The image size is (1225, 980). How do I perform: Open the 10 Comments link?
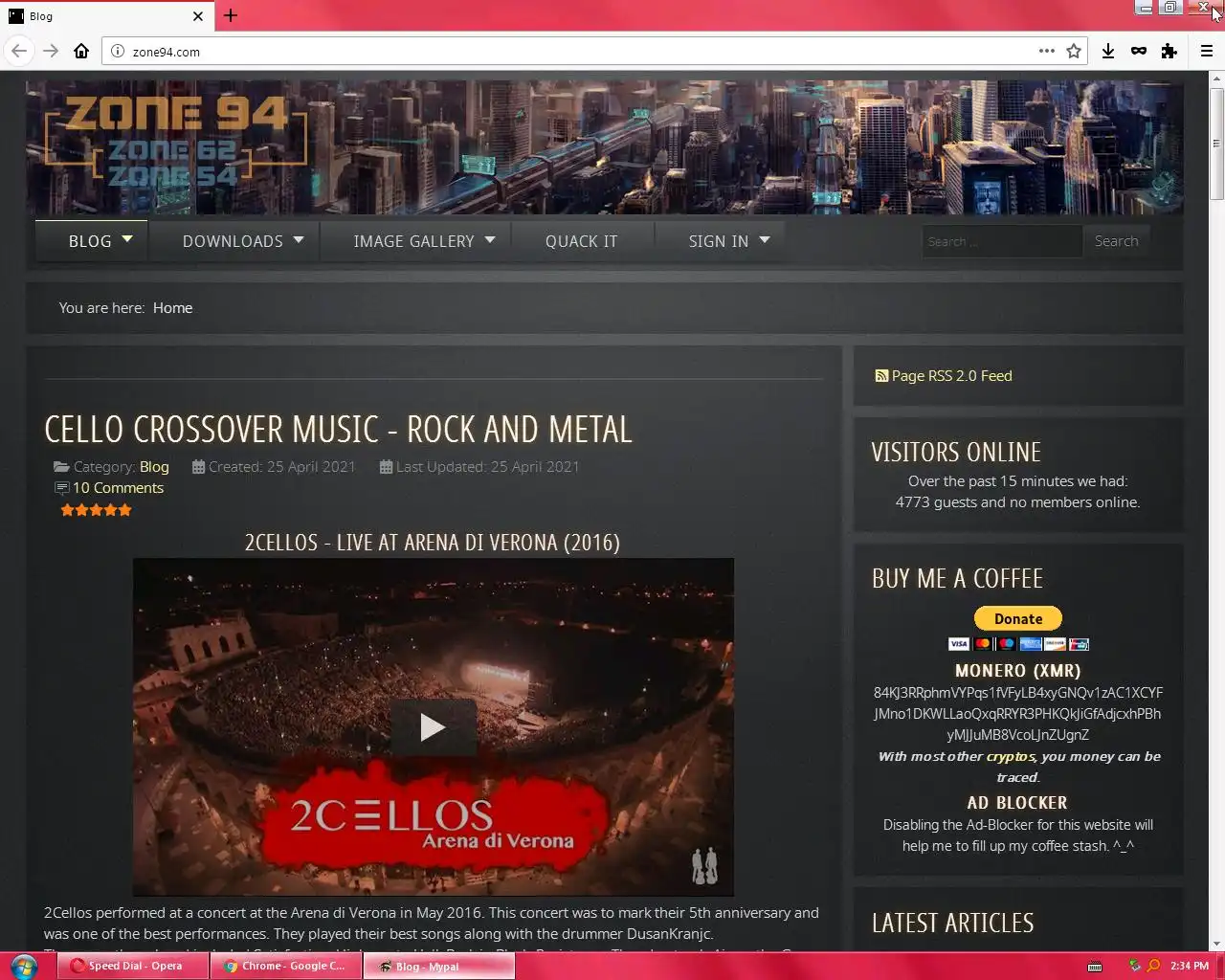[x=118, y=488]
